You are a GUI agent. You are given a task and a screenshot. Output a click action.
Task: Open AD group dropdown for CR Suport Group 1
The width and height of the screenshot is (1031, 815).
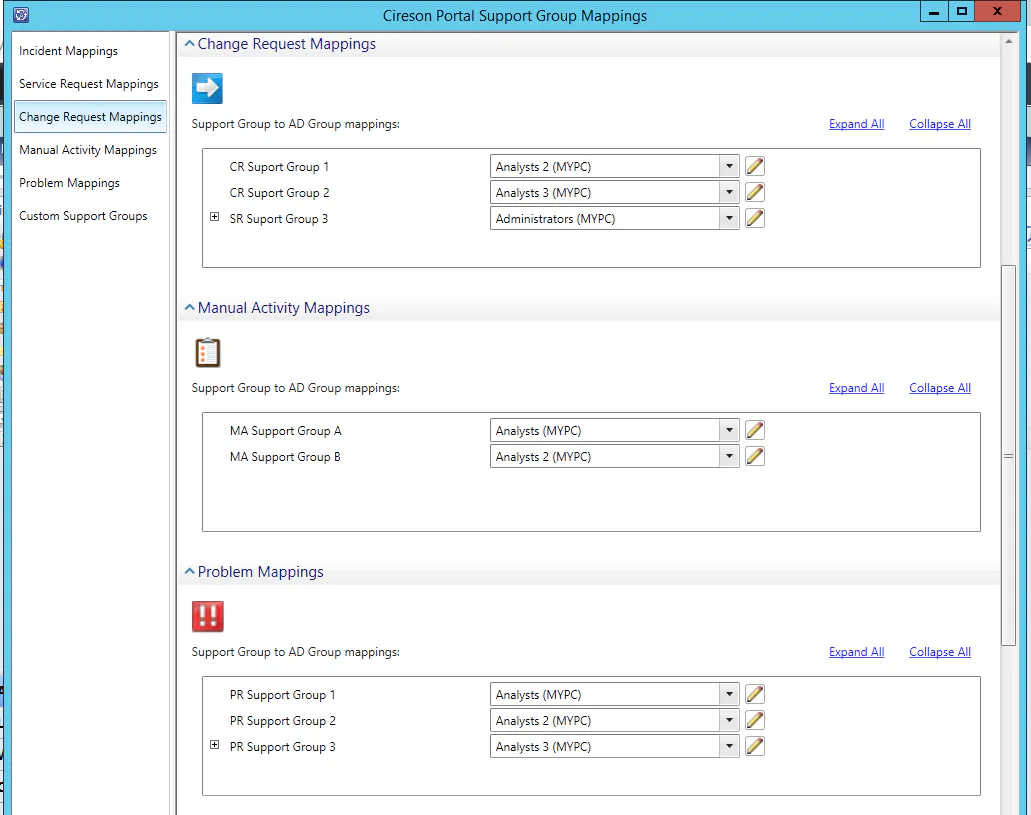[x=729, y=166]
